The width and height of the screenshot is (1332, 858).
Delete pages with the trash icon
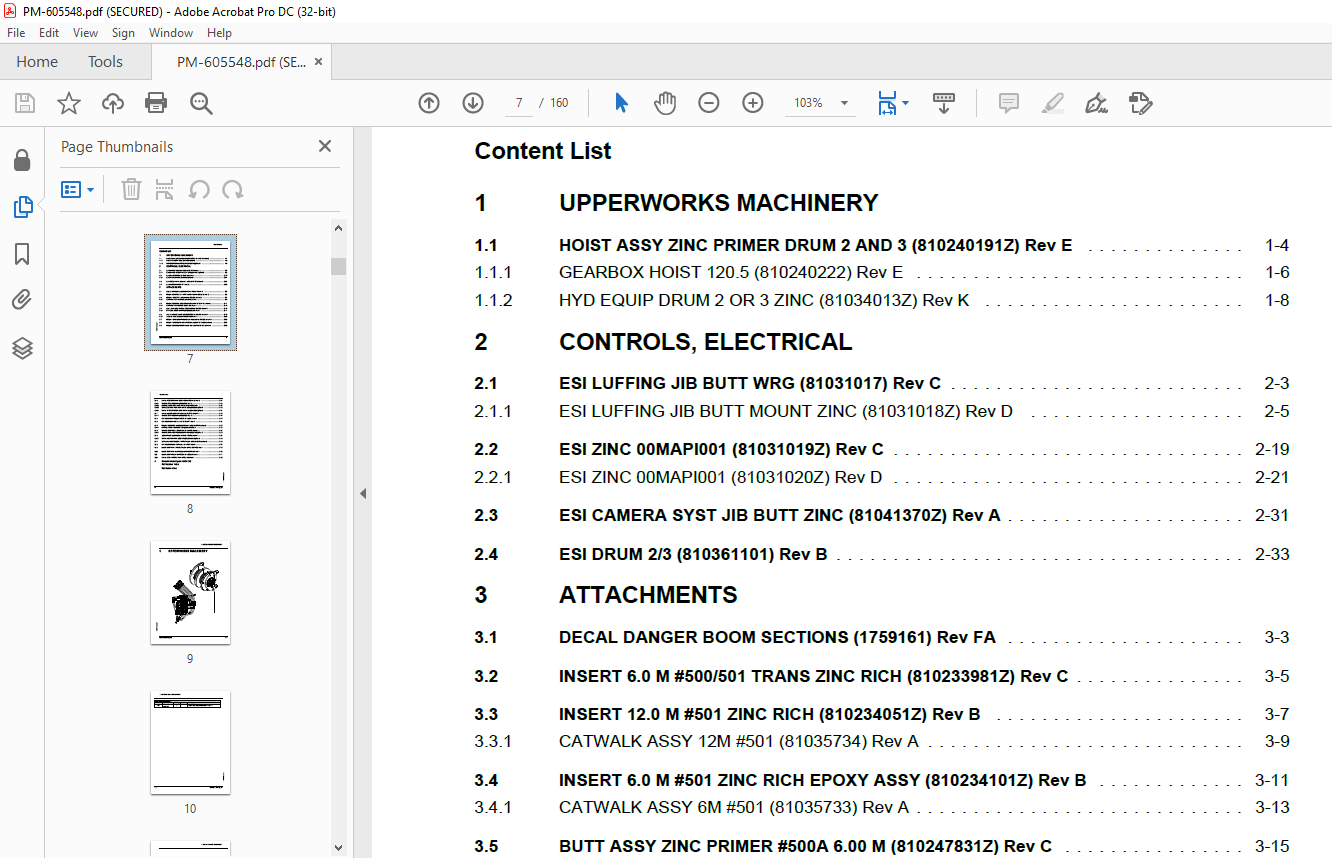[131, 189]
